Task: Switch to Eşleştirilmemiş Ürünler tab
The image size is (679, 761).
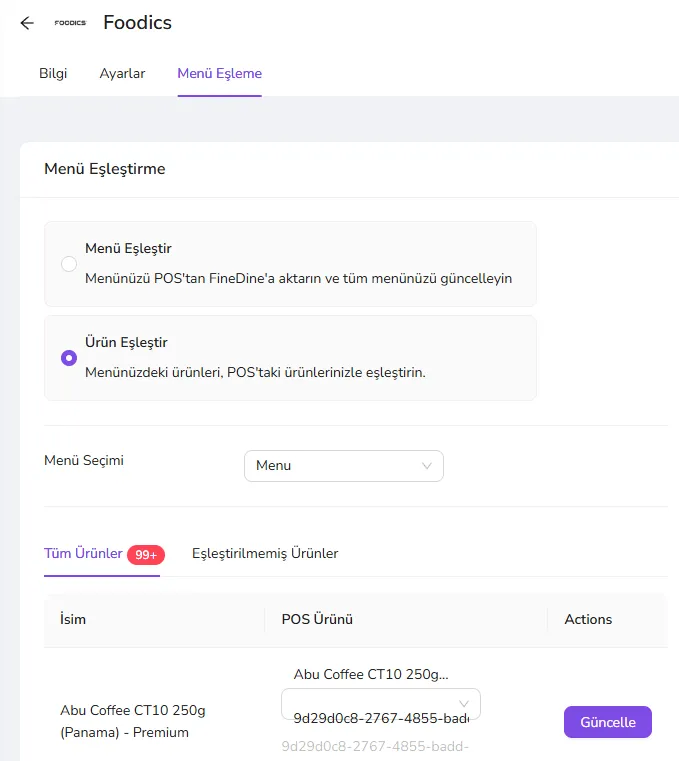Action: pyautogui.click(x=265, y=554)
